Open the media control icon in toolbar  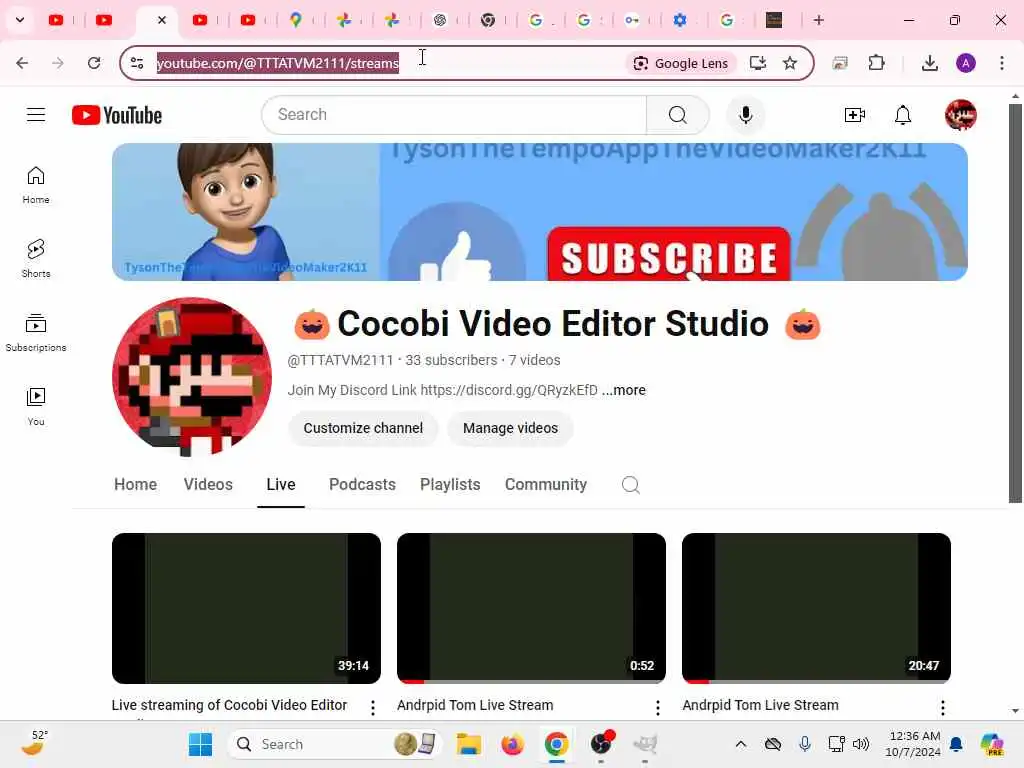[840, 63]
